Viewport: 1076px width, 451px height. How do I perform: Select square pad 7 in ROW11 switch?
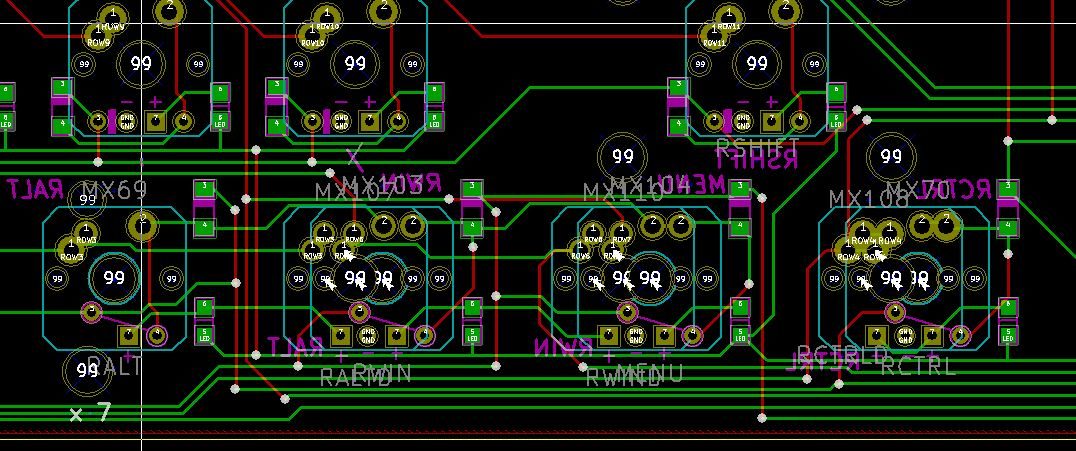coord(771,122)
